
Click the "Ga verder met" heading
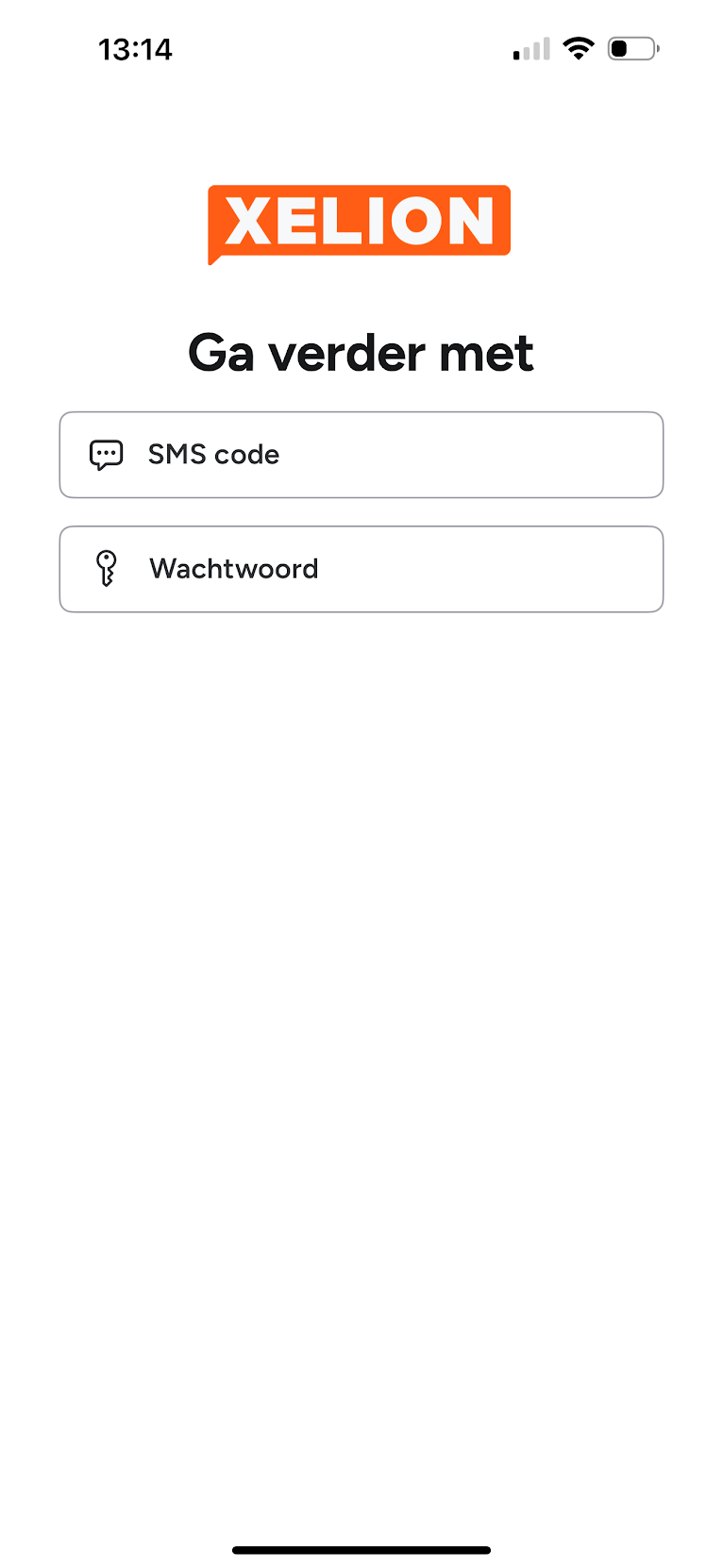click(x=361, y=354)
